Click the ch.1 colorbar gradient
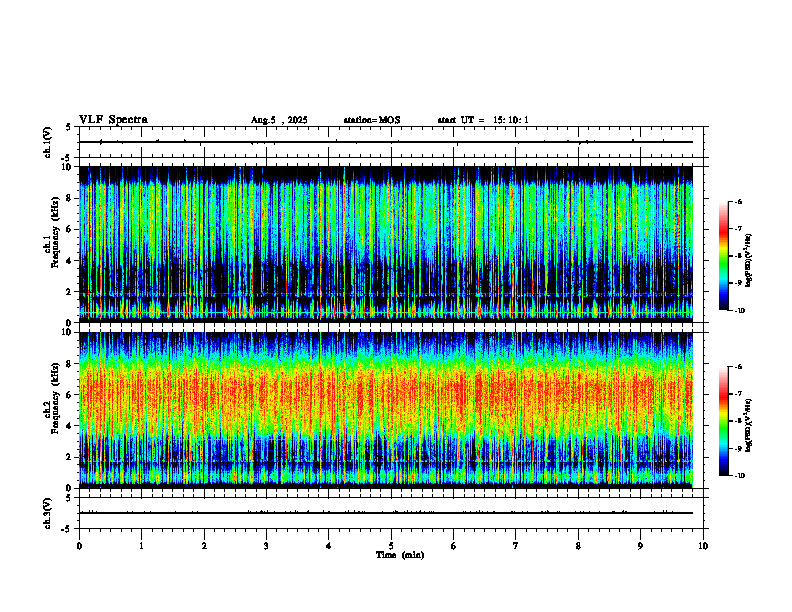 click(x=724, y=256)
